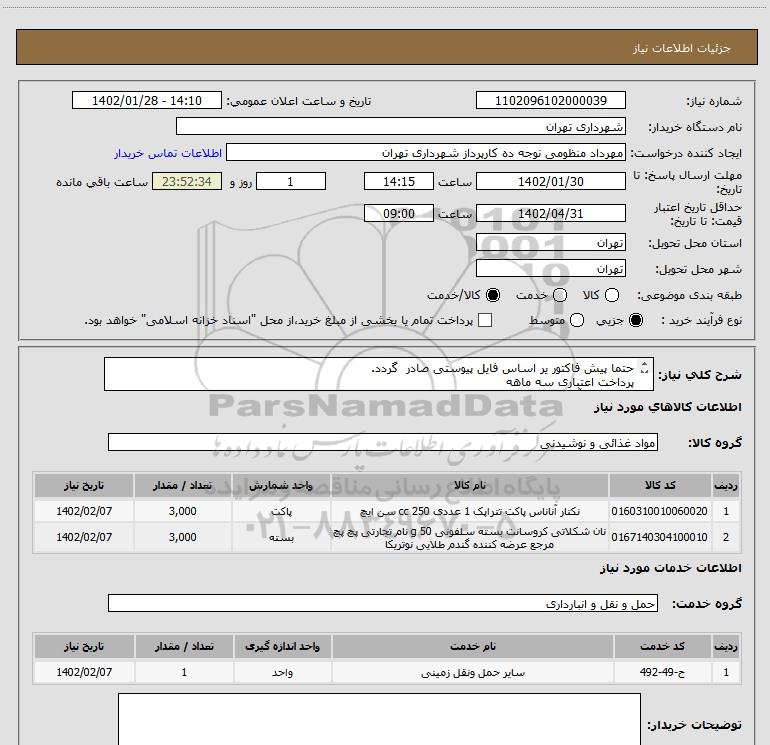Select the کالا radio button
The height and width of the screenshot is (745, 770).
point(612,295)
